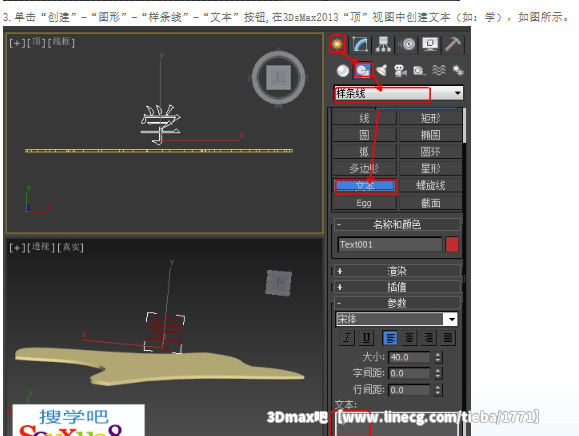Select the Shapes category icon
Image resolution: width=579 pixels, height=436 pixels.
362,70
